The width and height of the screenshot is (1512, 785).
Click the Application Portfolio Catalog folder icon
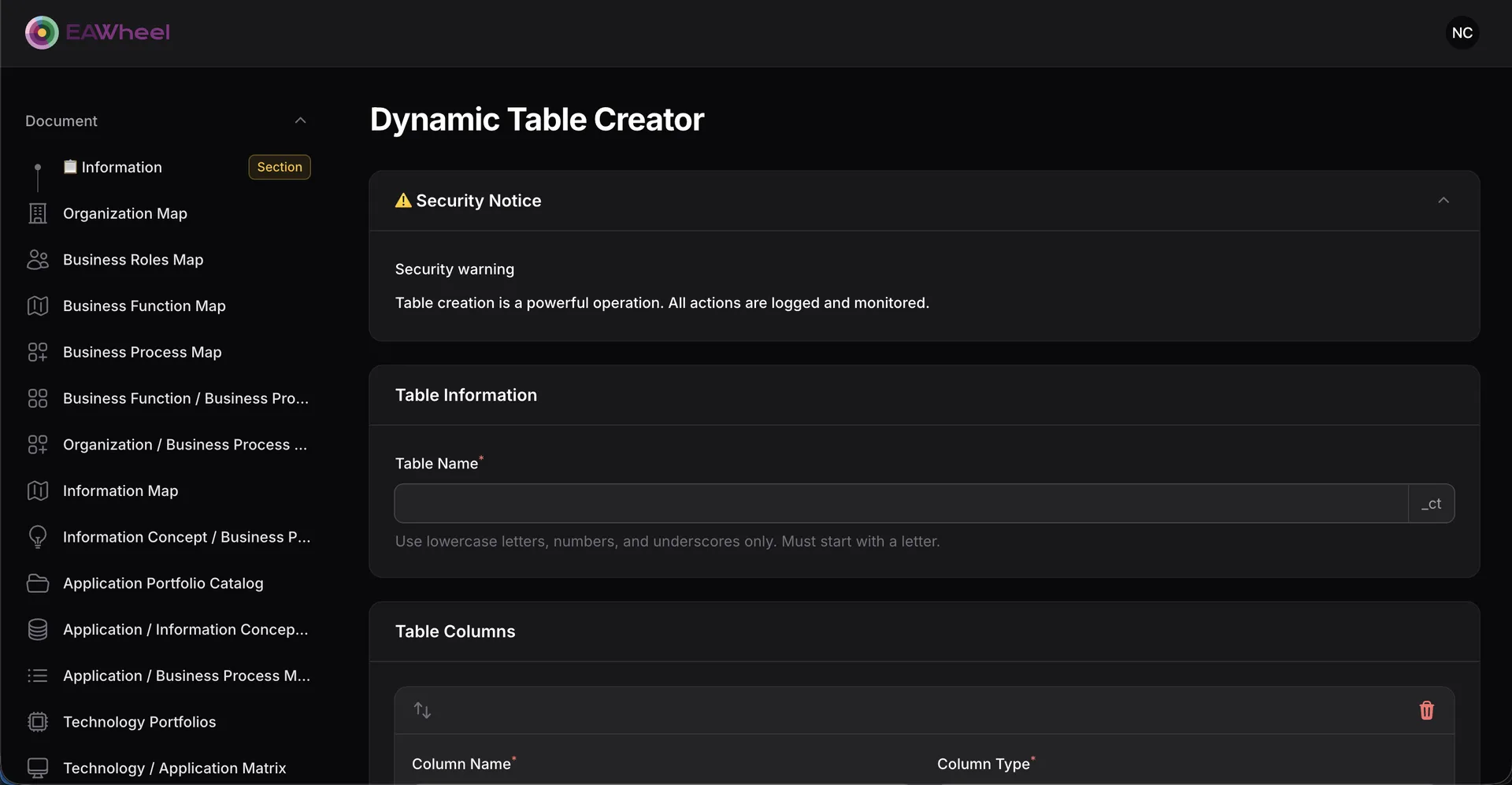point(38,583)
